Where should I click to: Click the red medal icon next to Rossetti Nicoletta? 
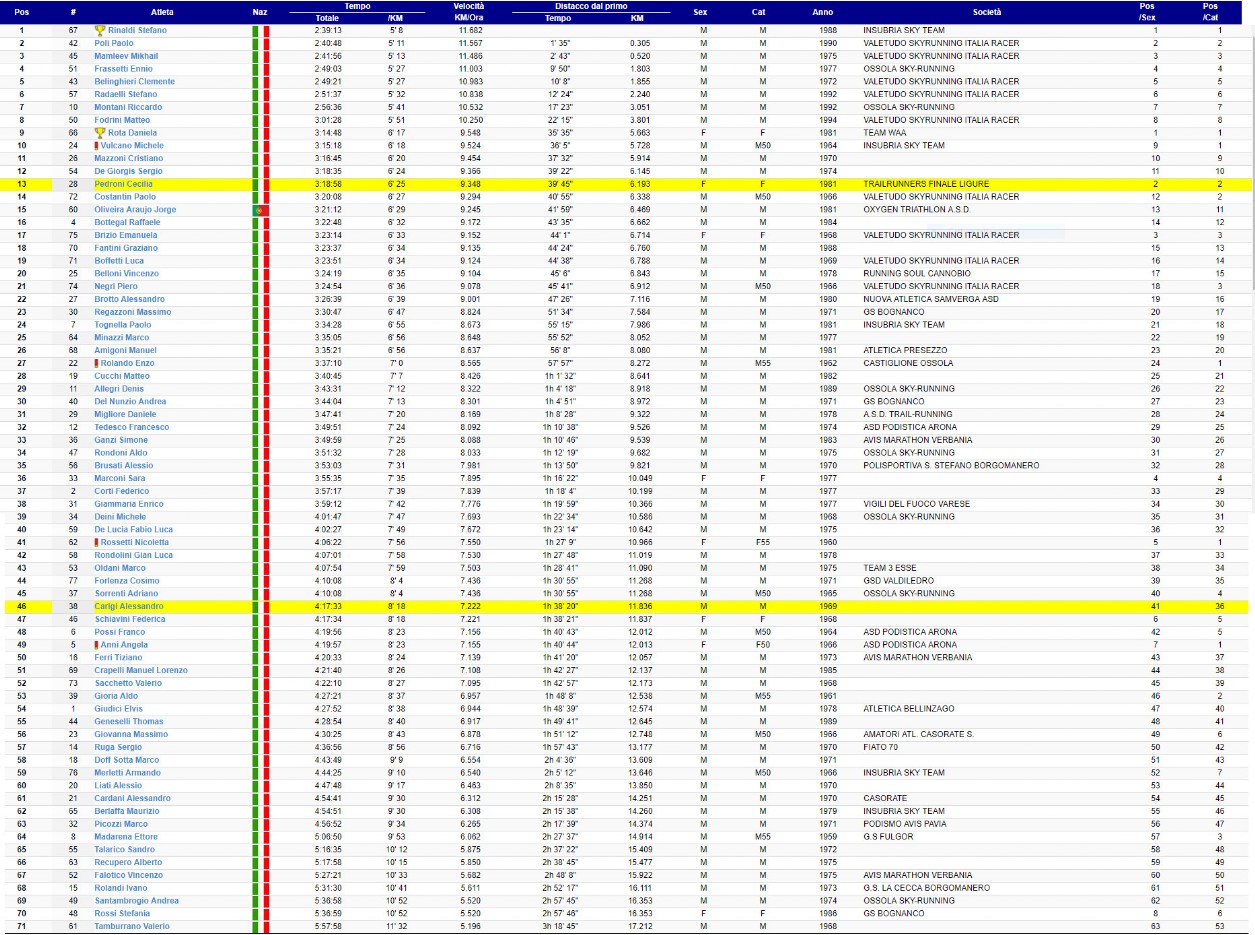[97, 542]
